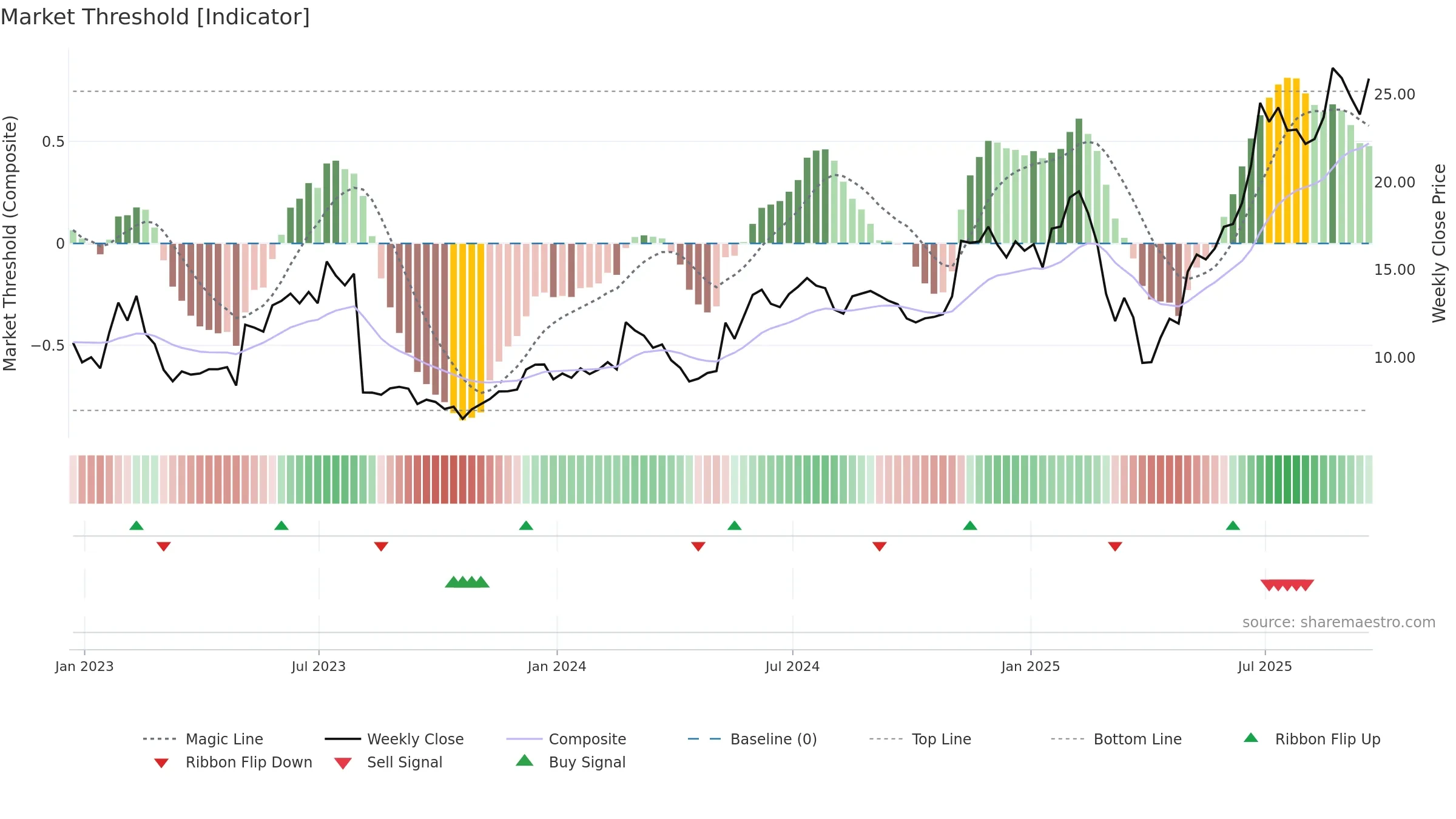1456x819 pixels.
Task: Toggle the Ribbon Flip Down legend entry
Action: click(x=233, y=762)
